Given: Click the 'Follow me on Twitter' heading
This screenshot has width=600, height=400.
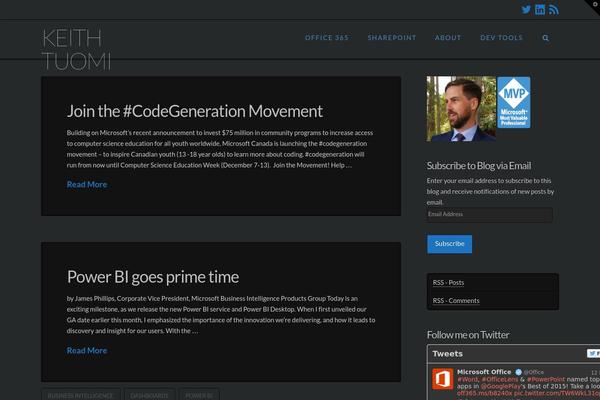Looking at the screenshot, I should (468, 335).
